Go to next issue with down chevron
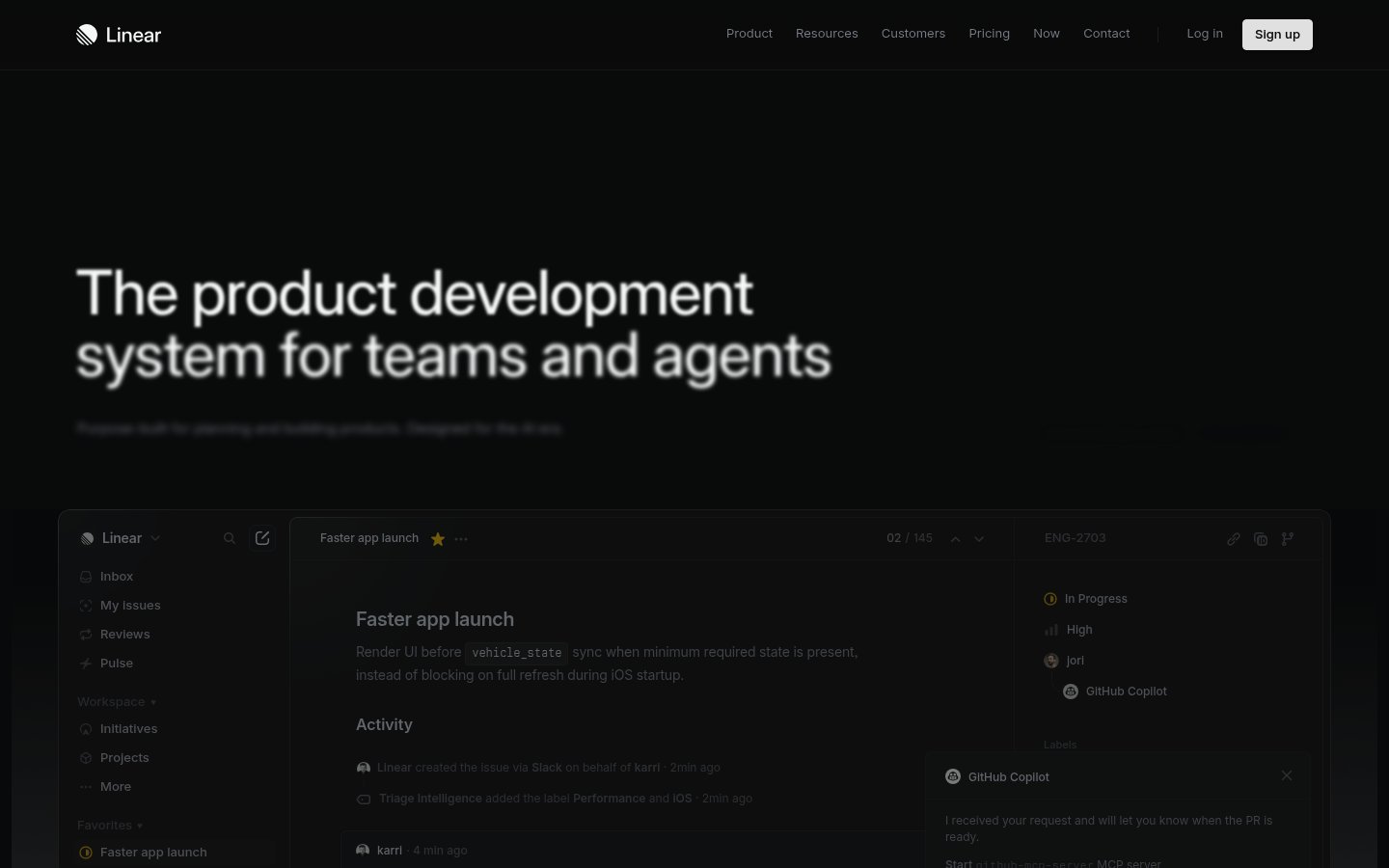The height and width of the screenshot is (868, 1389). pos(979,539)
